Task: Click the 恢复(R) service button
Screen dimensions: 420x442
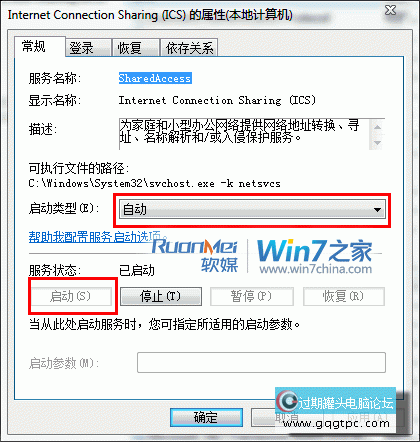Action: (344, 296)
